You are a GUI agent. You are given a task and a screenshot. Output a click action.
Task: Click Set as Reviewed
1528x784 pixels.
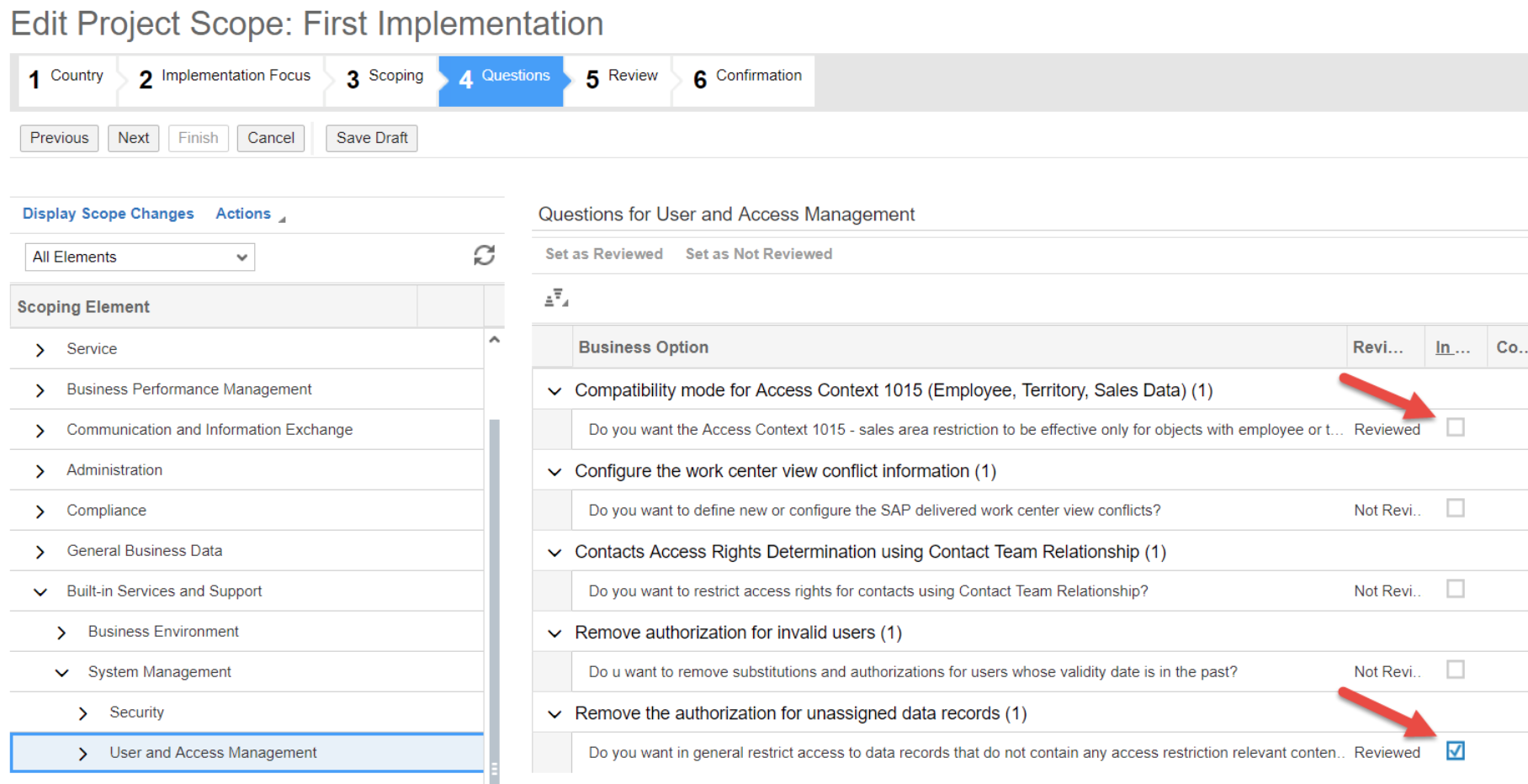coord(604,254)
